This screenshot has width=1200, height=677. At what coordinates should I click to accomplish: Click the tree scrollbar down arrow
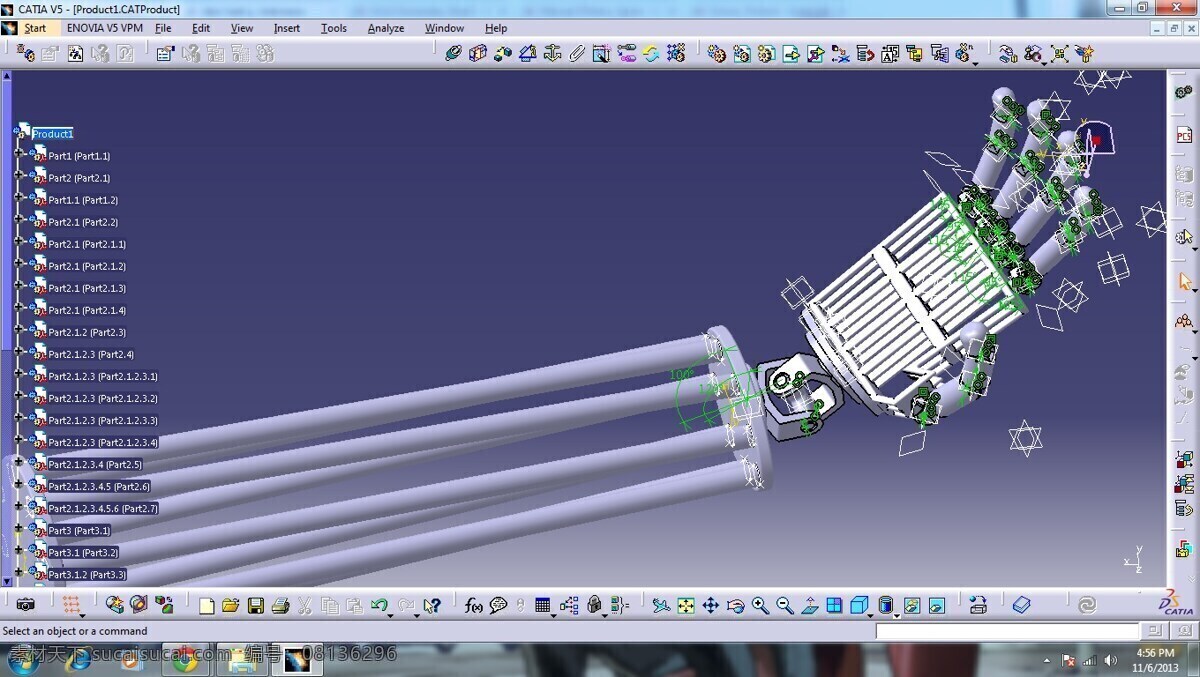tap(7, 580)
